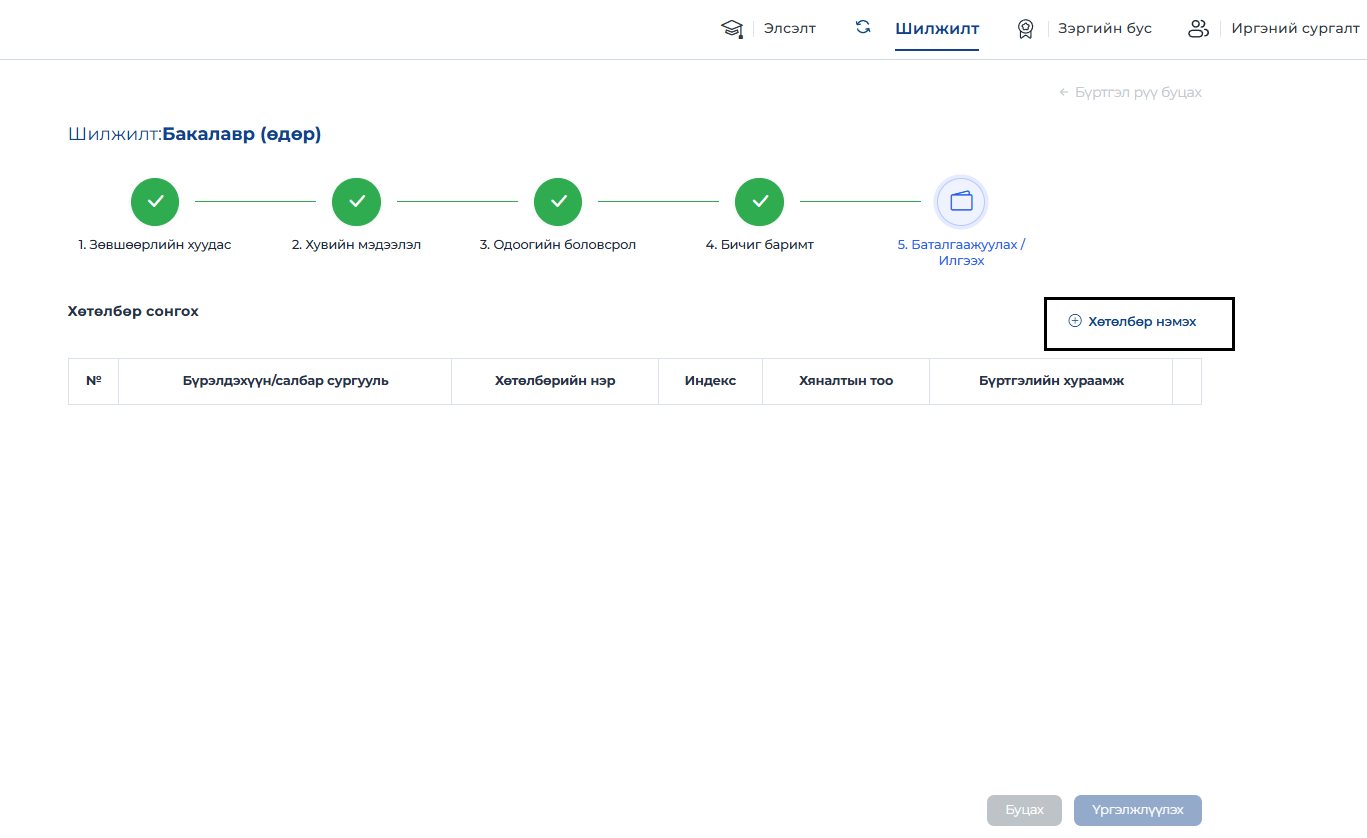The height and width of the screenshot is (838, 1367).
Task: Click step 1 checkmark circle Зөвшөөрлийн хуудас
Action: (x=155, y=202)
